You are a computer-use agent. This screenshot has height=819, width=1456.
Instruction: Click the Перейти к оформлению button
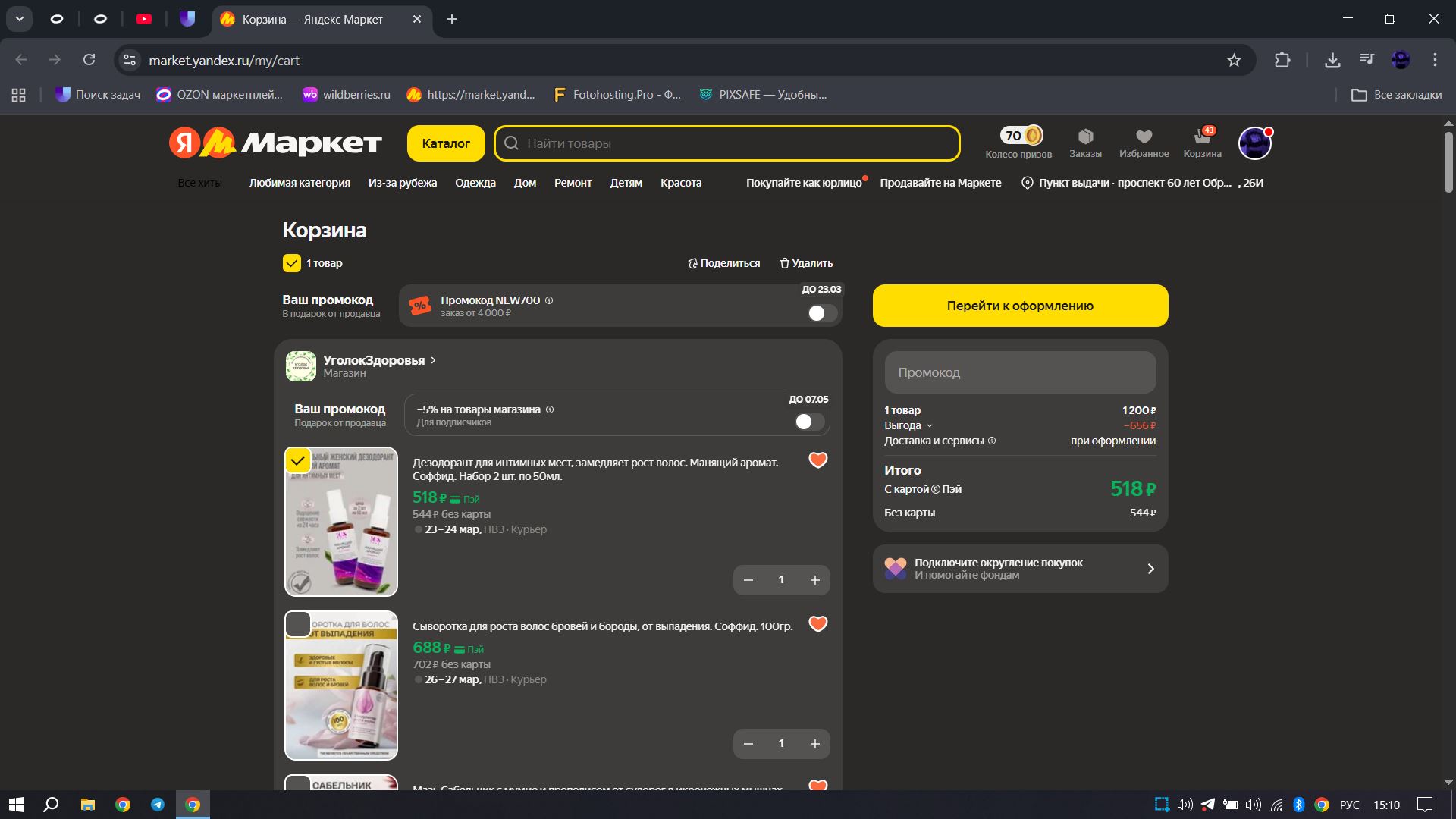pyautogui.click(x=1020, y=306)
